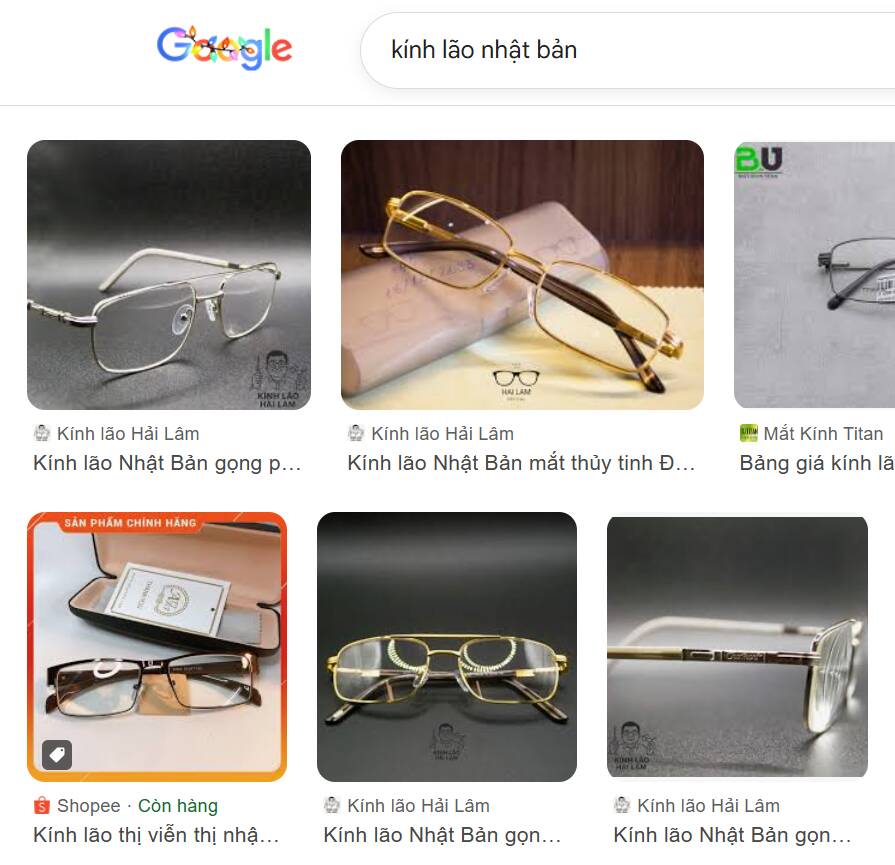Click the Kính lão Hải Lâm favicon under the gold glasses on the pink case
The image size is (895, 865).
coord(356,433)
